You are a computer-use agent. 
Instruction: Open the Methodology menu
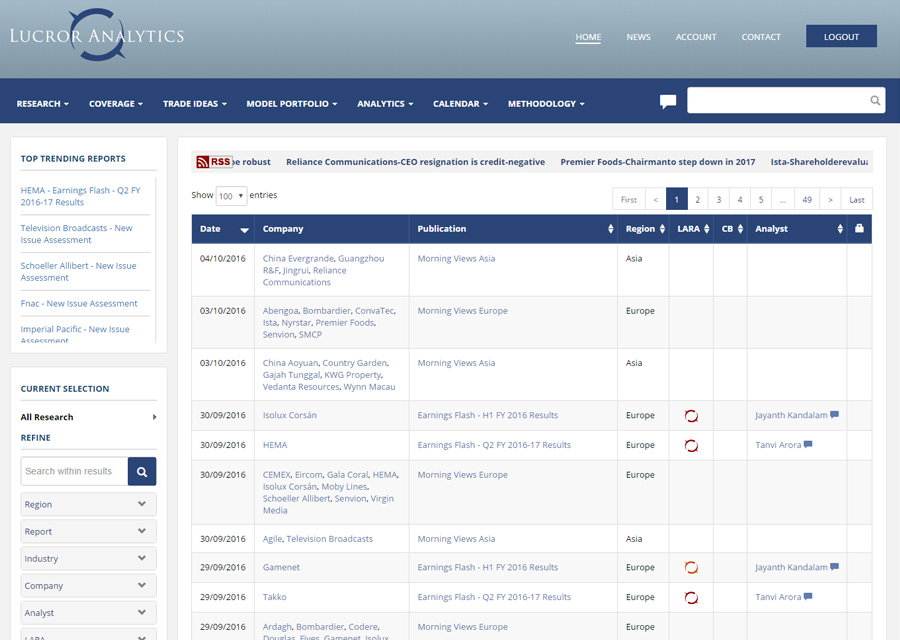[546, 104]
